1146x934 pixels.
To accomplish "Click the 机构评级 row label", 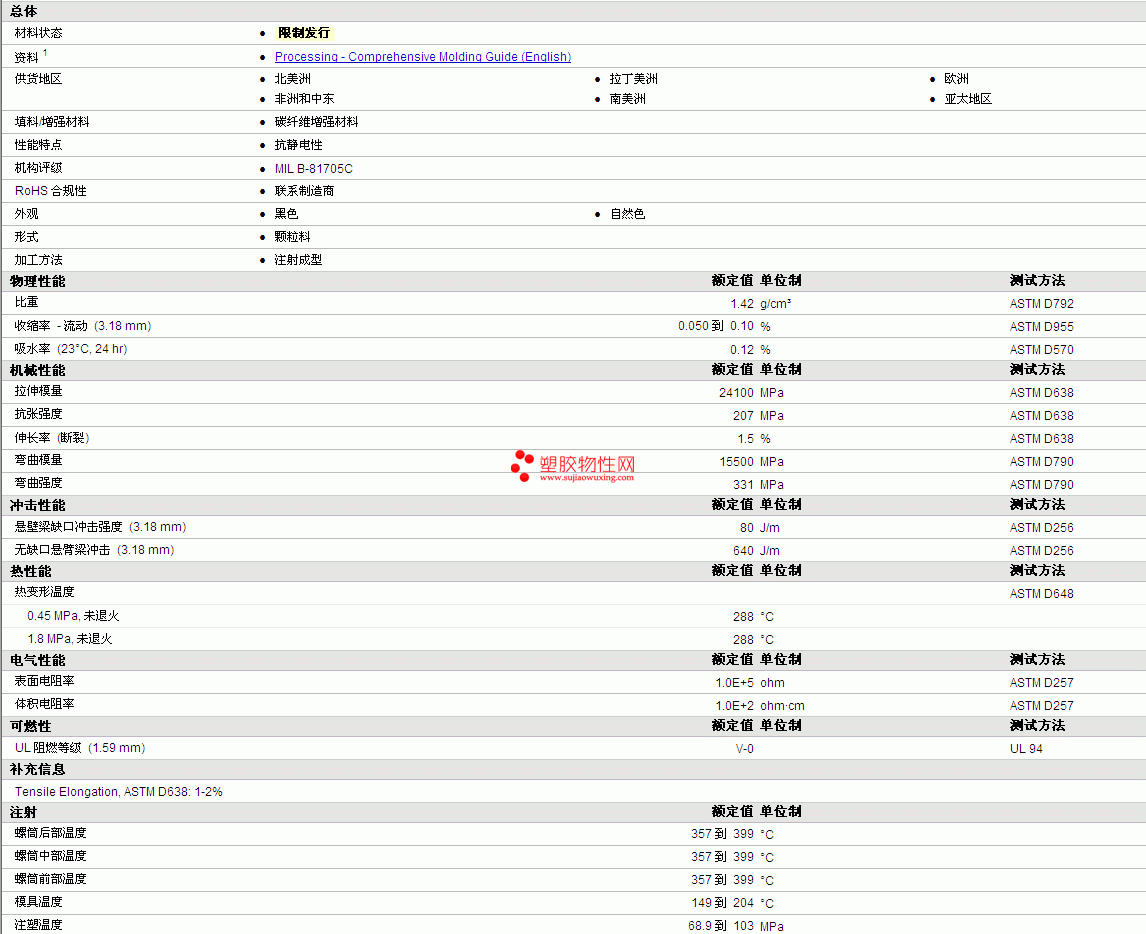I will click(39, 167).
